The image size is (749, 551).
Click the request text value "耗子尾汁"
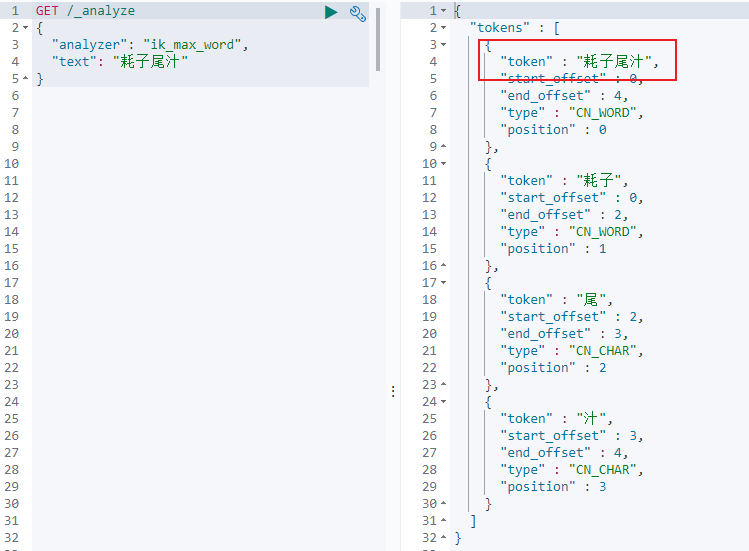point(150,62)
